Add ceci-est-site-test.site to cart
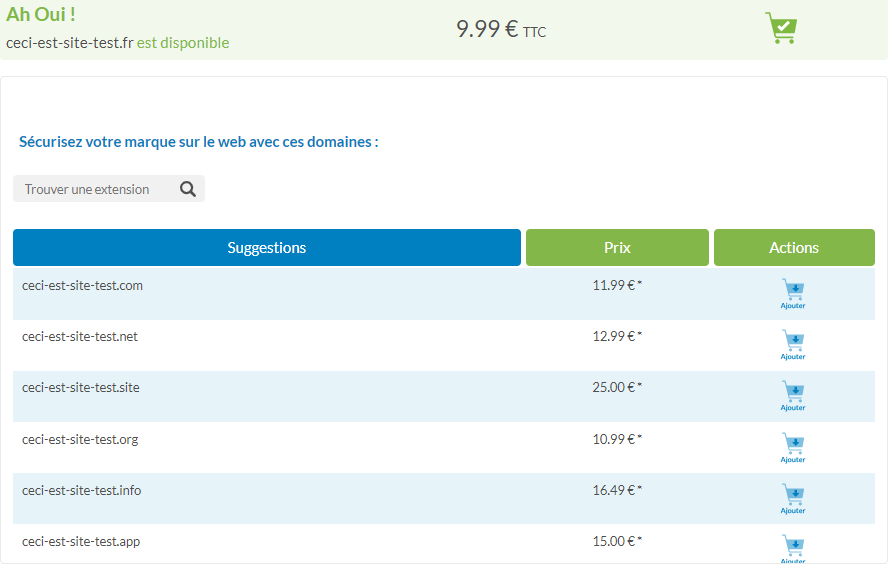This screenshot has height=566, width=889. (793, 396)
